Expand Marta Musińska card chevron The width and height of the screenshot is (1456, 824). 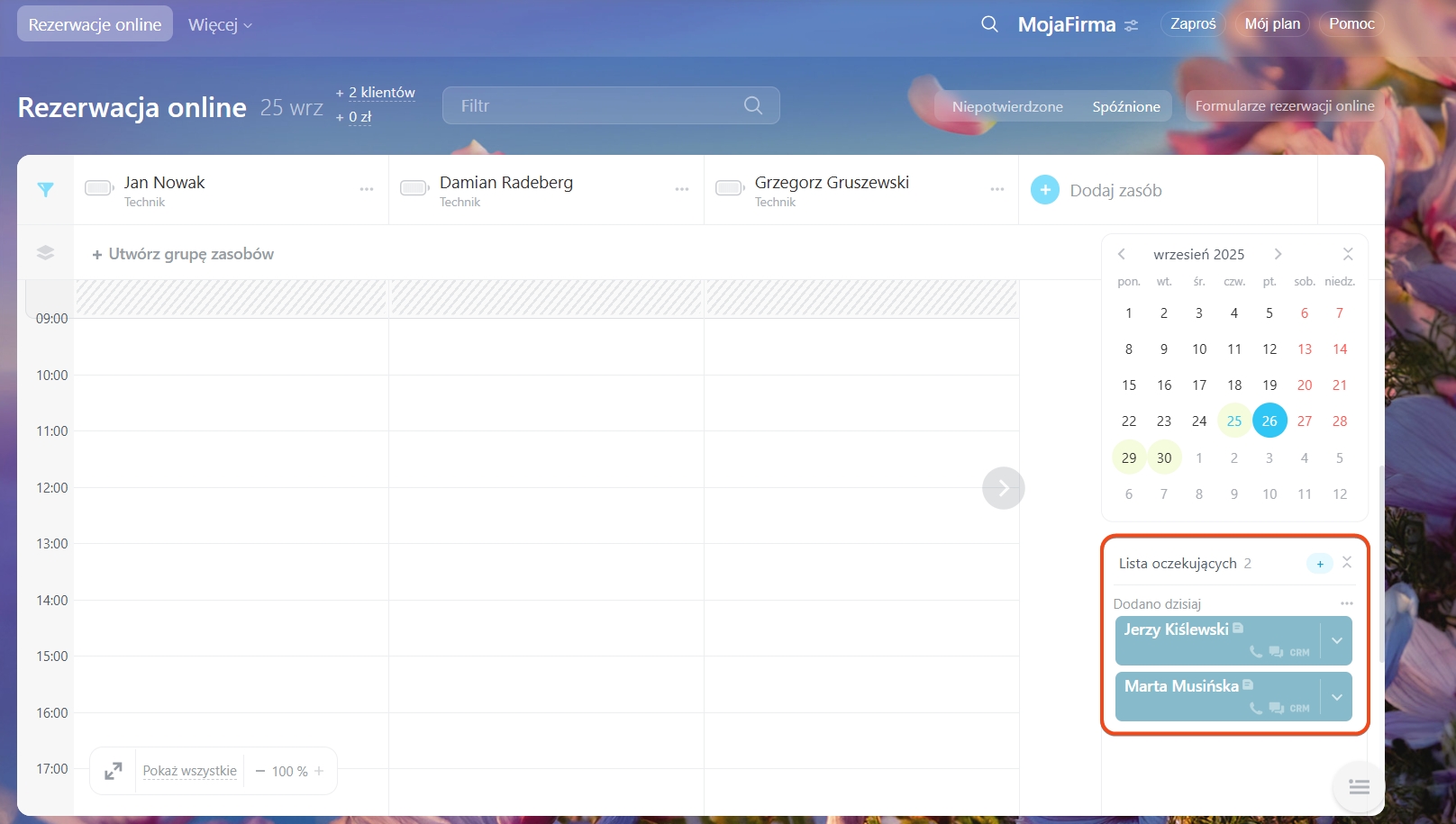click(1337, 697)
